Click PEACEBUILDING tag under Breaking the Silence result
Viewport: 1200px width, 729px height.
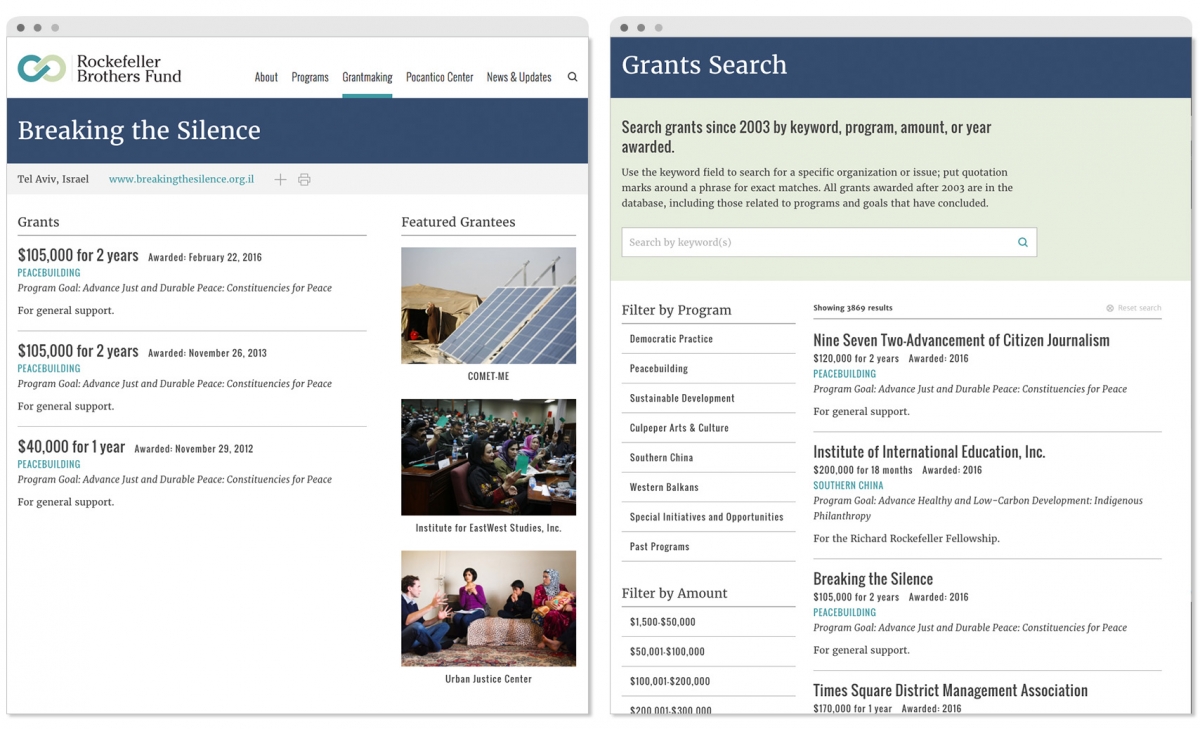[x=844, y=612]
